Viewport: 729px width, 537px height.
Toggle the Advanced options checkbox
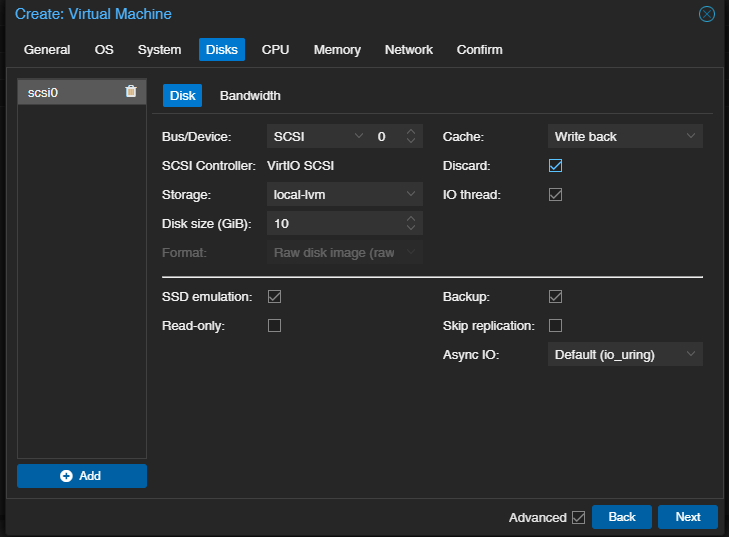(578, 517)
